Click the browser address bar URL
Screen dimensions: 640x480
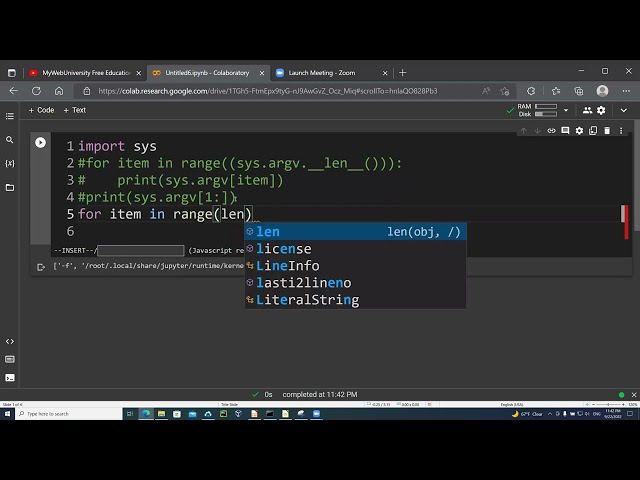[267, 91]
